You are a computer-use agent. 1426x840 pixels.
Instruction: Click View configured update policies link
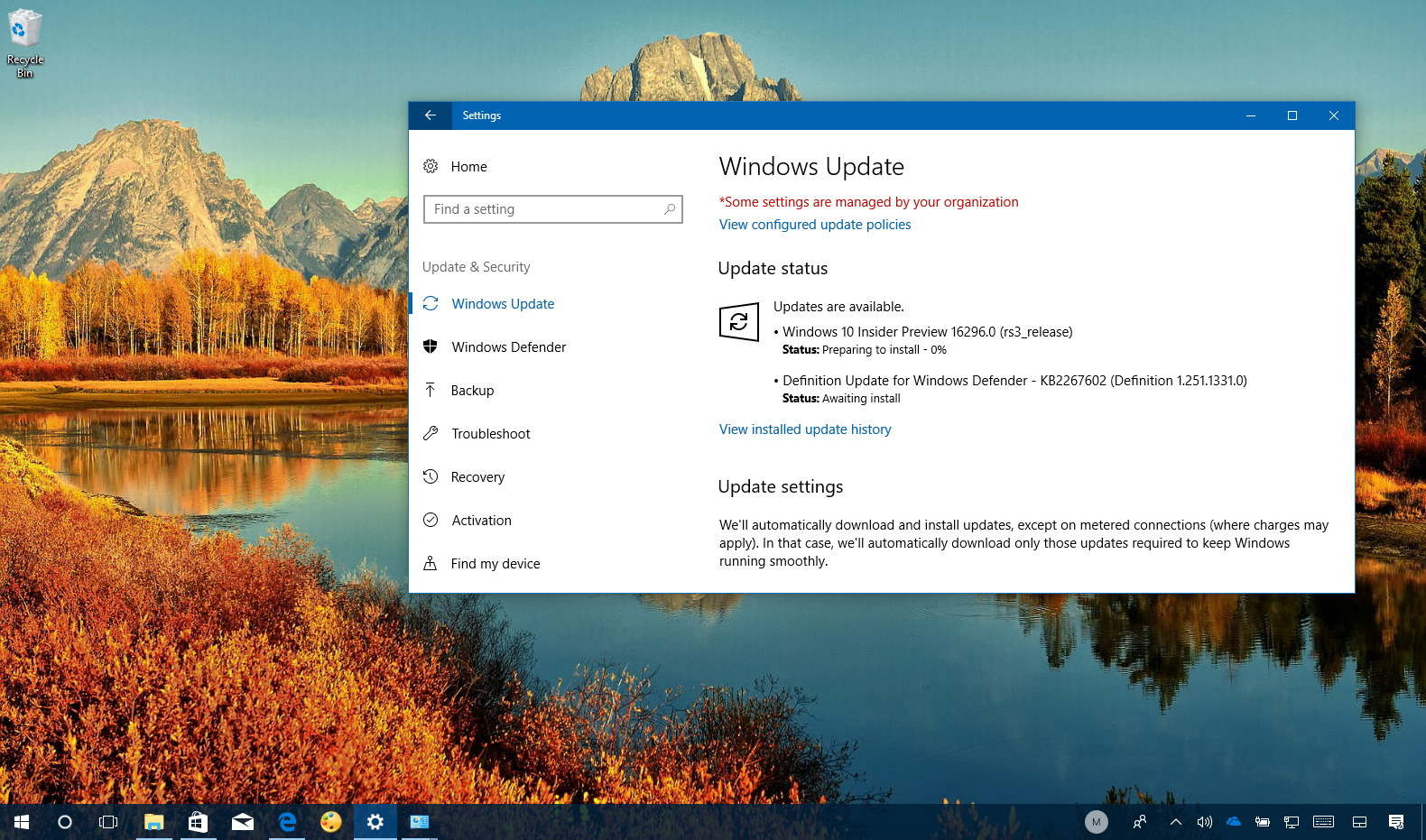815,225
